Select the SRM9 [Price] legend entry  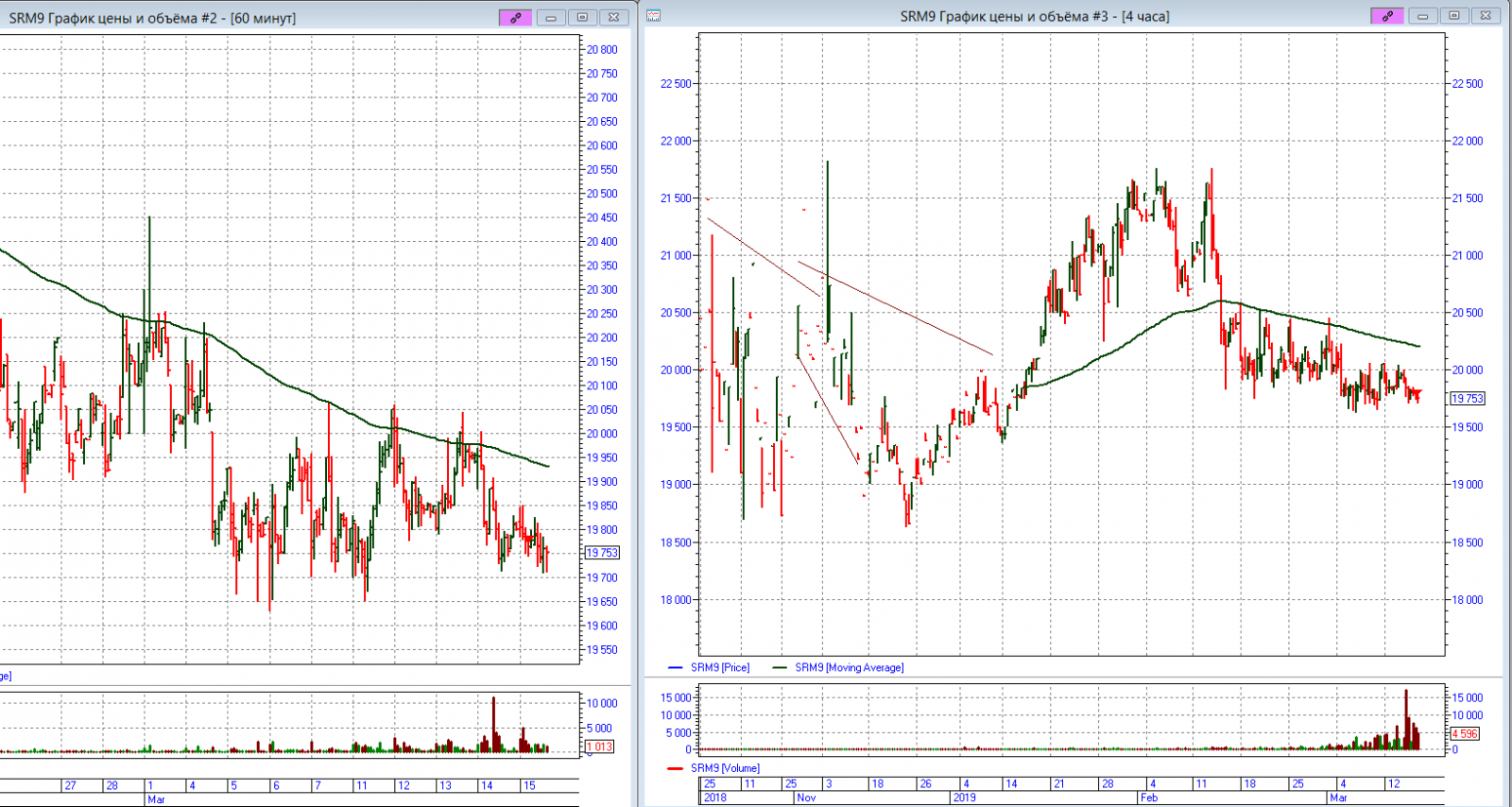pyautogui.click(x=719, y=668)
